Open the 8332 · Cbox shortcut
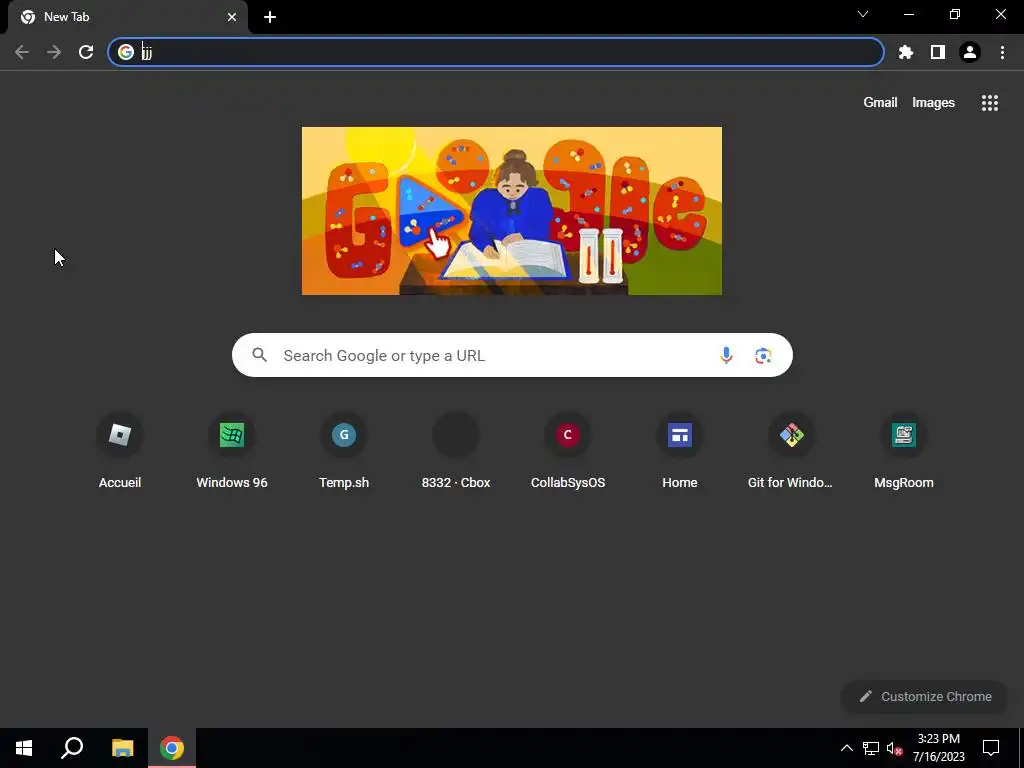1024x768 pixels. [456, 451]
